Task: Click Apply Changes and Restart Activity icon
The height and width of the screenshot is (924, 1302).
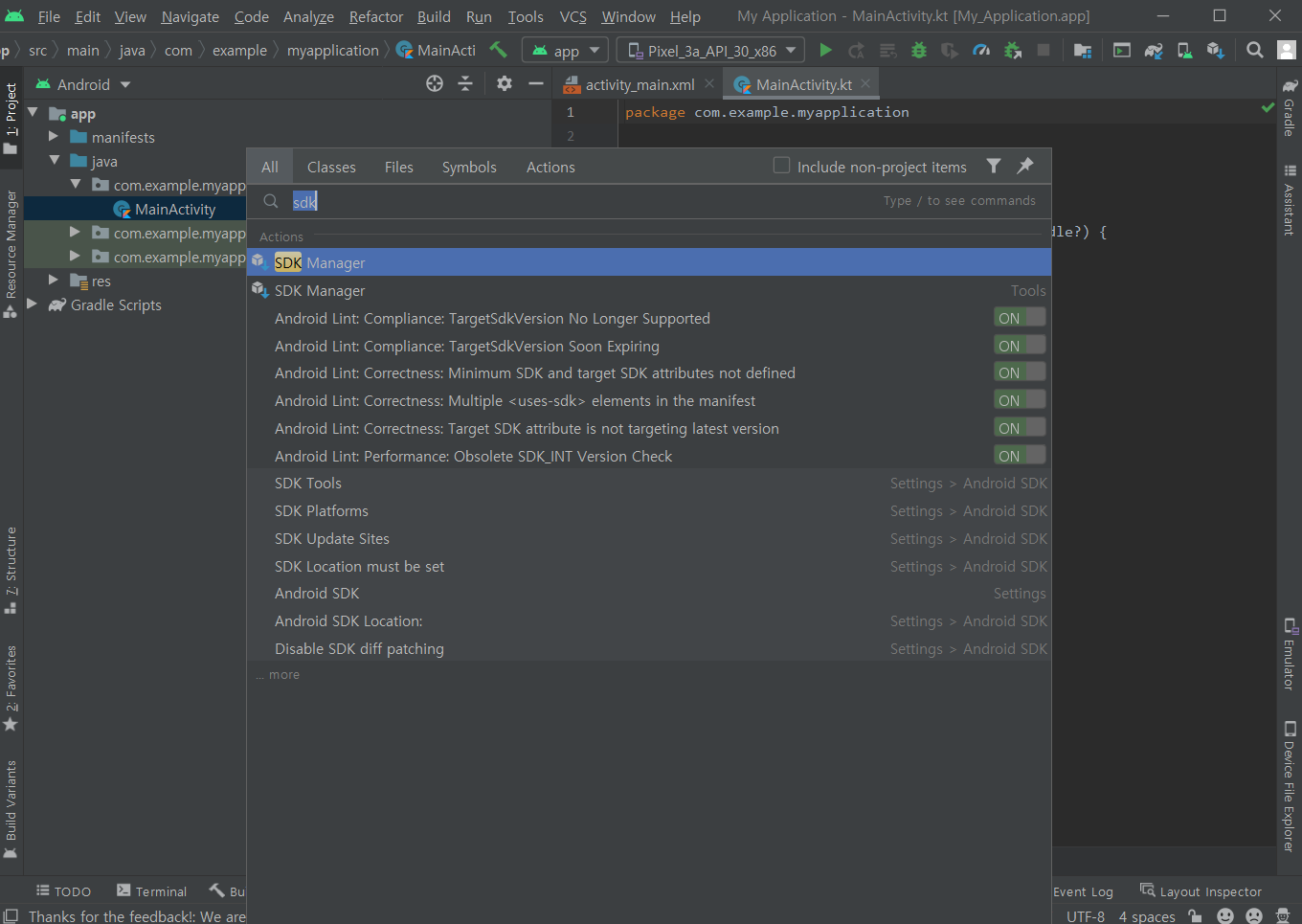Action: 856,50
